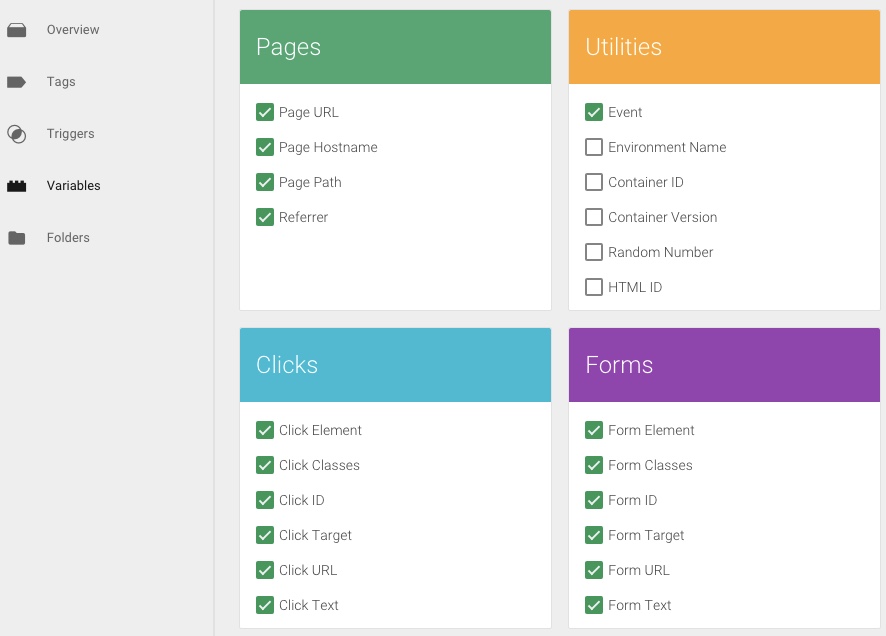Untick the Referrer checkbox
This screenshot has width=886, height=636.
[265, 217]
